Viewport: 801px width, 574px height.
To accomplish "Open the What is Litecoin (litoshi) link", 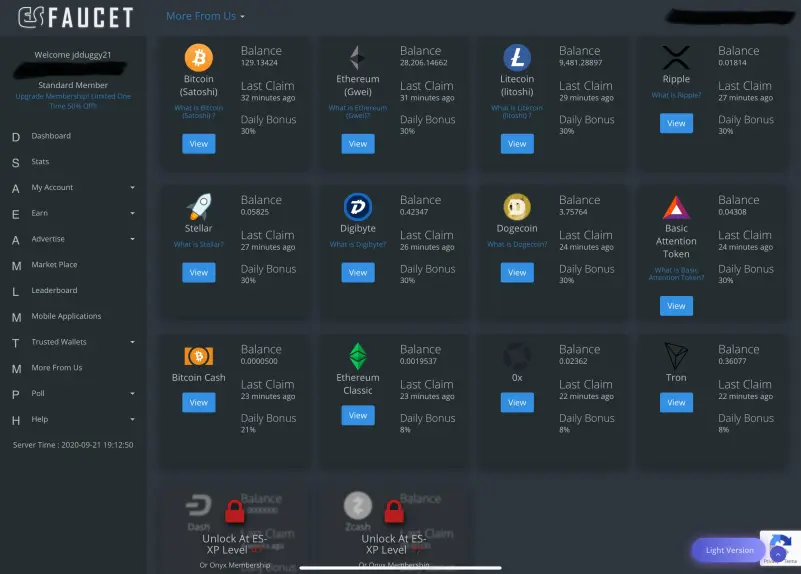I will [517, 112].
